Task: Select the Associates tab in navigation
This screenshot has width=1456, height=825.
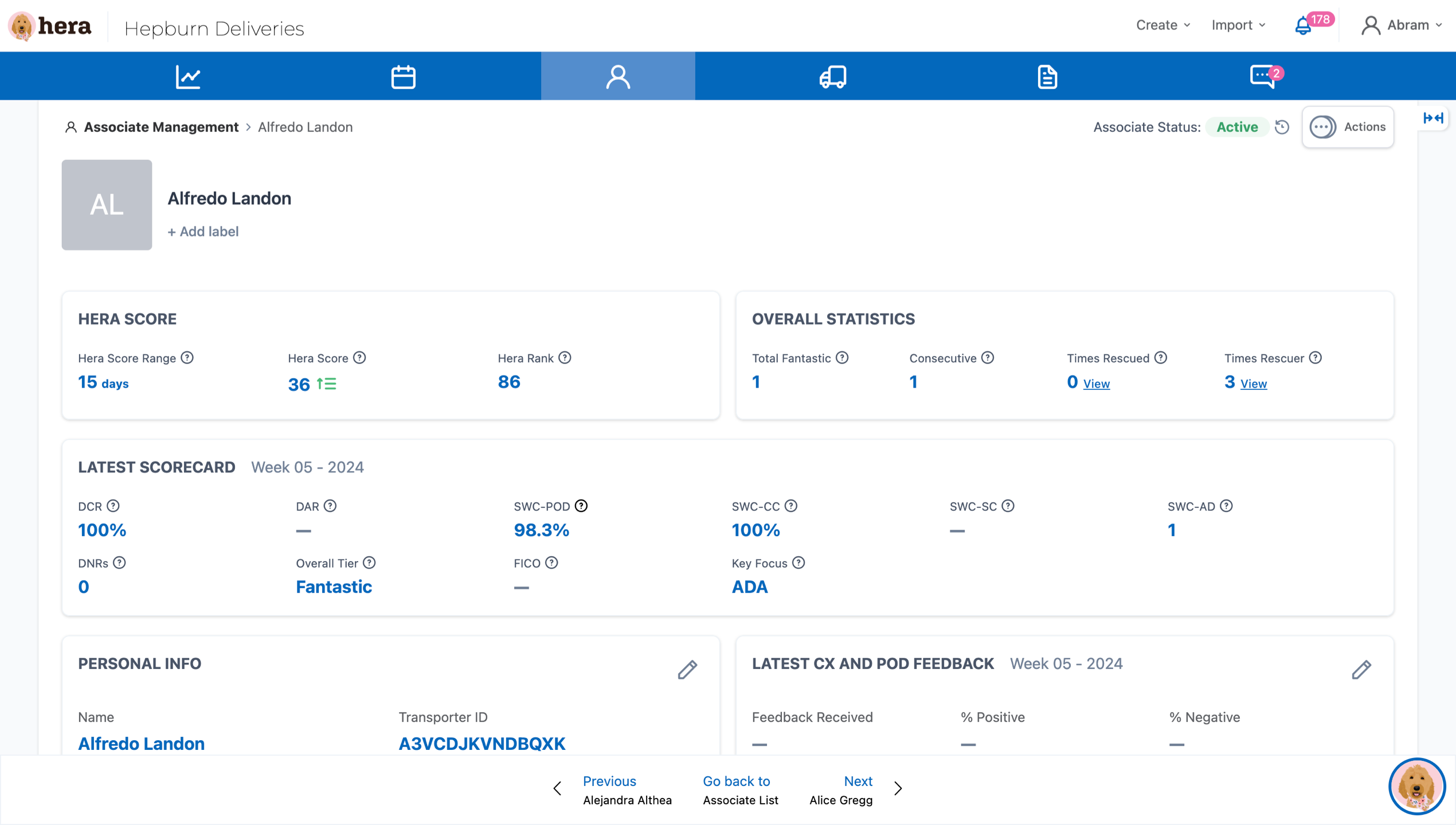Action: coord(618,76)
